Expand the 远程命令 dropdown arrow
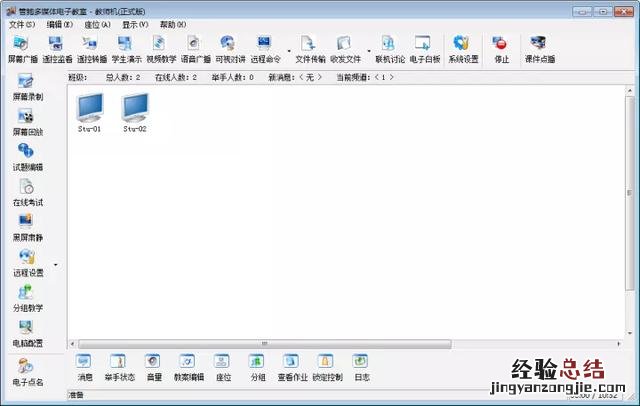640x406 pixels. click(x=289, y=51)
